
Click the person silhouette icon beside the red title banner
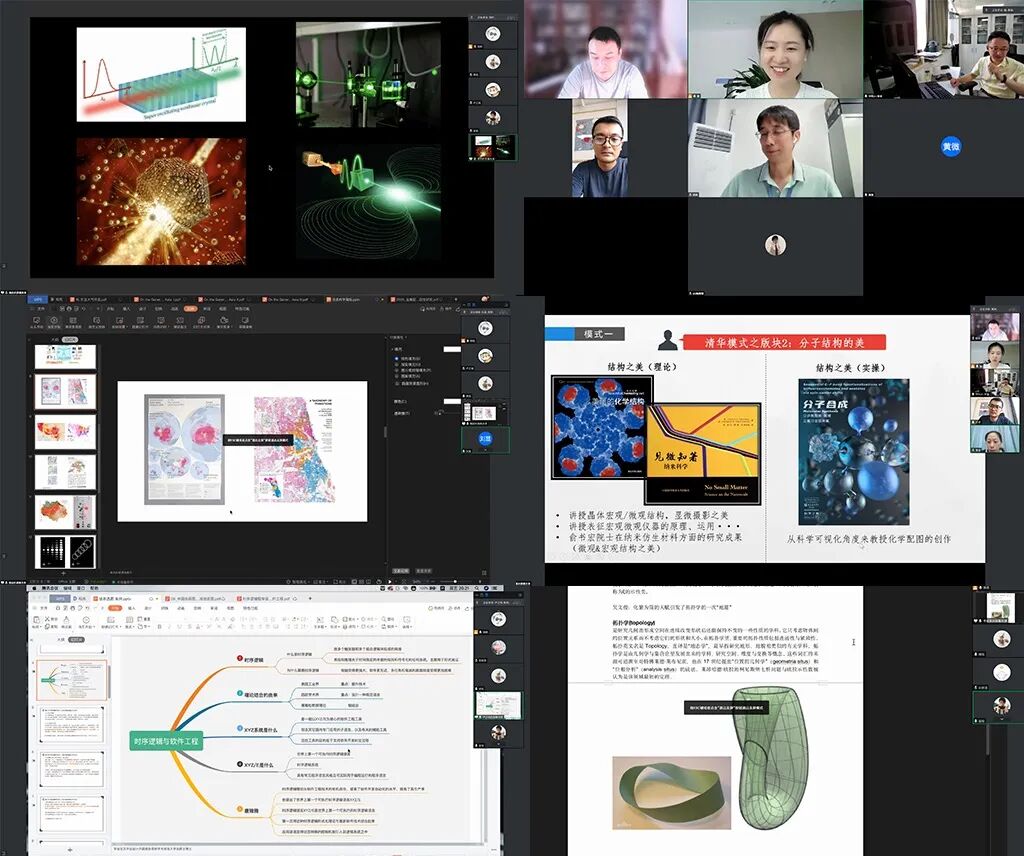(667, 340)
